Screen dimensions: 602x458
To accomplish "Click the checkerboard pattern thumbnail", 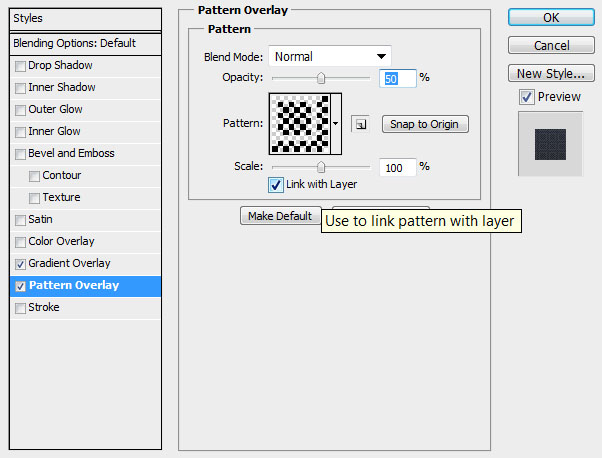I will coord(300,124).
